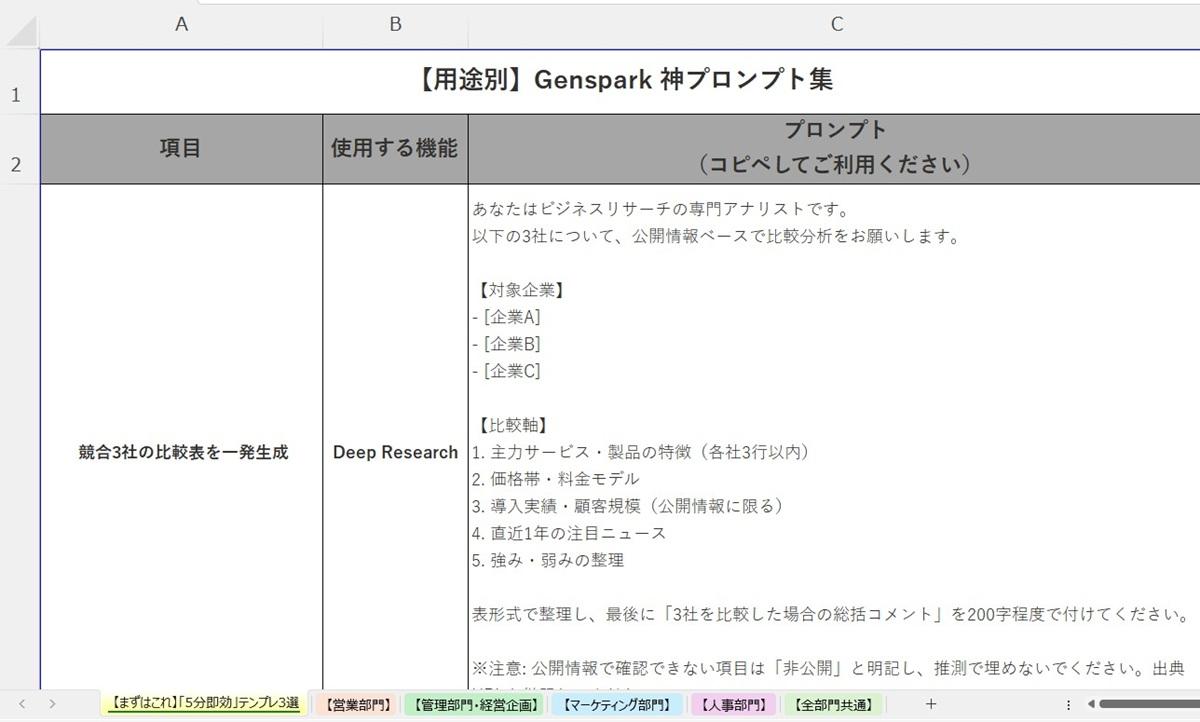Image resolution: width=1200 pixels, height=722 pixels.
Task: Click the Deep Research cell
Action: 395,452
